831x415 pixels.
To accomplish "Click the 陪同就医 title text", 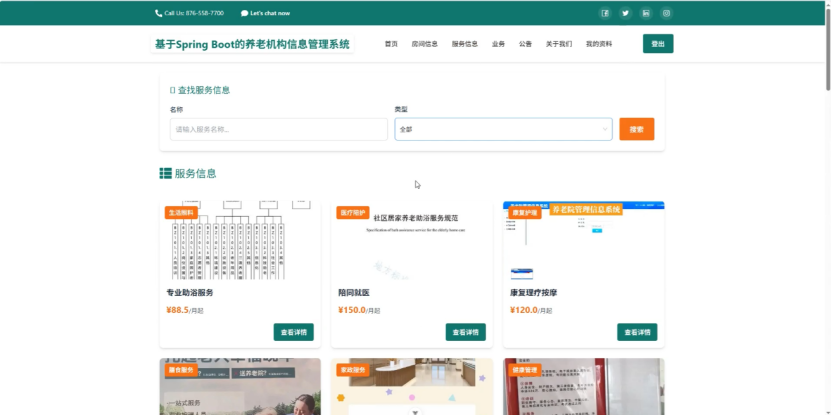I will [353, 293].
